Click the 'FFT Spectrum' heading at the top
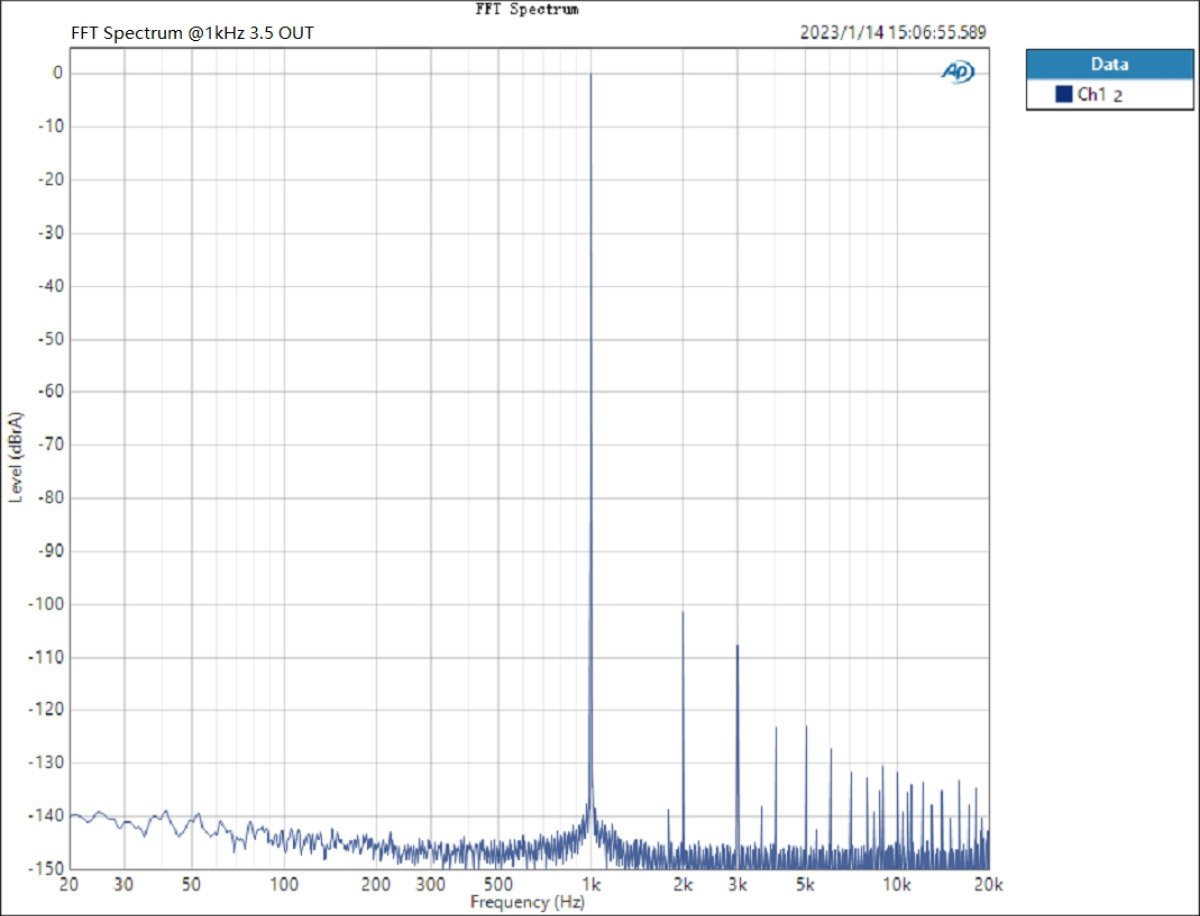1200x916 pixels. click(526, 9)
